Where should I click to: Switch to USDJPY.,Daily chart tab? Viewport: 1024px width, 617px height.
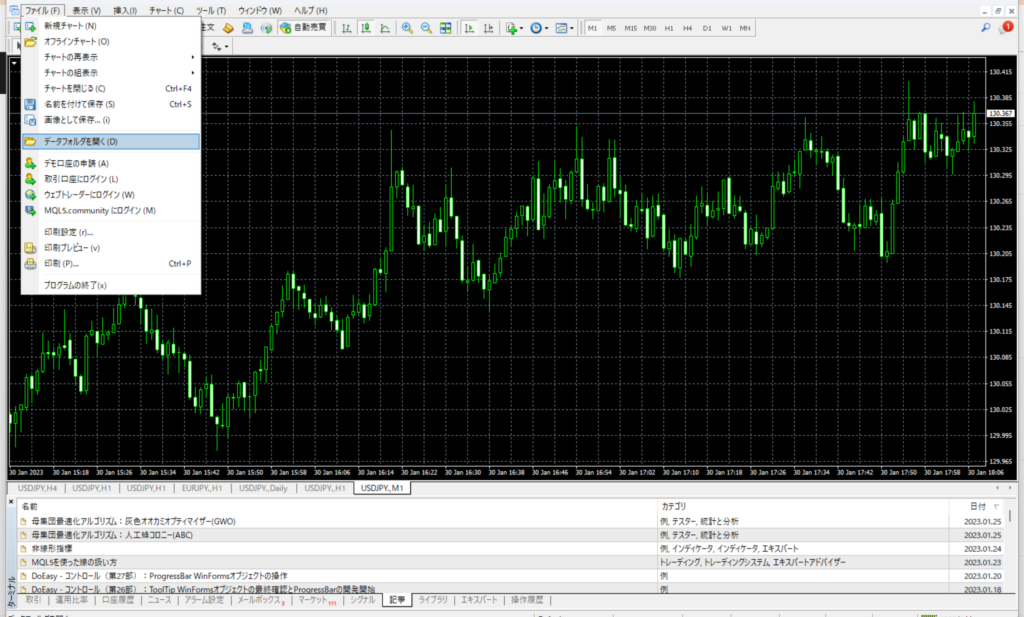263,488
